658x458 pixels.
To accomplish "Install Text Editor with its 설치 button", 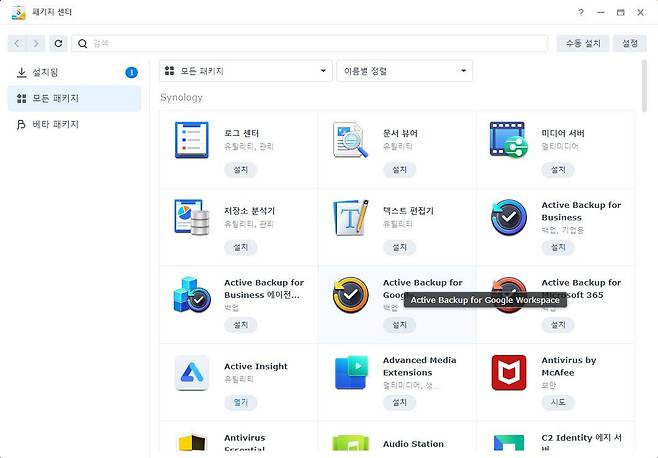I will click(399, 247).
